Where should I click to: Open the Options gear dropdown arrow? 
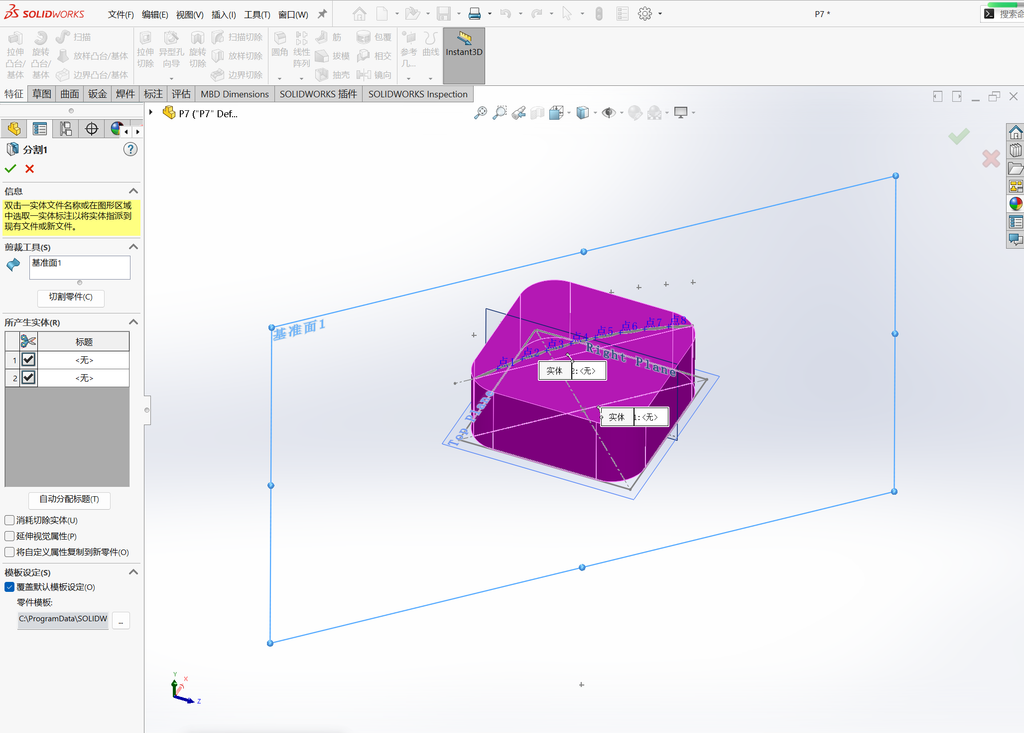click(660, 14)
